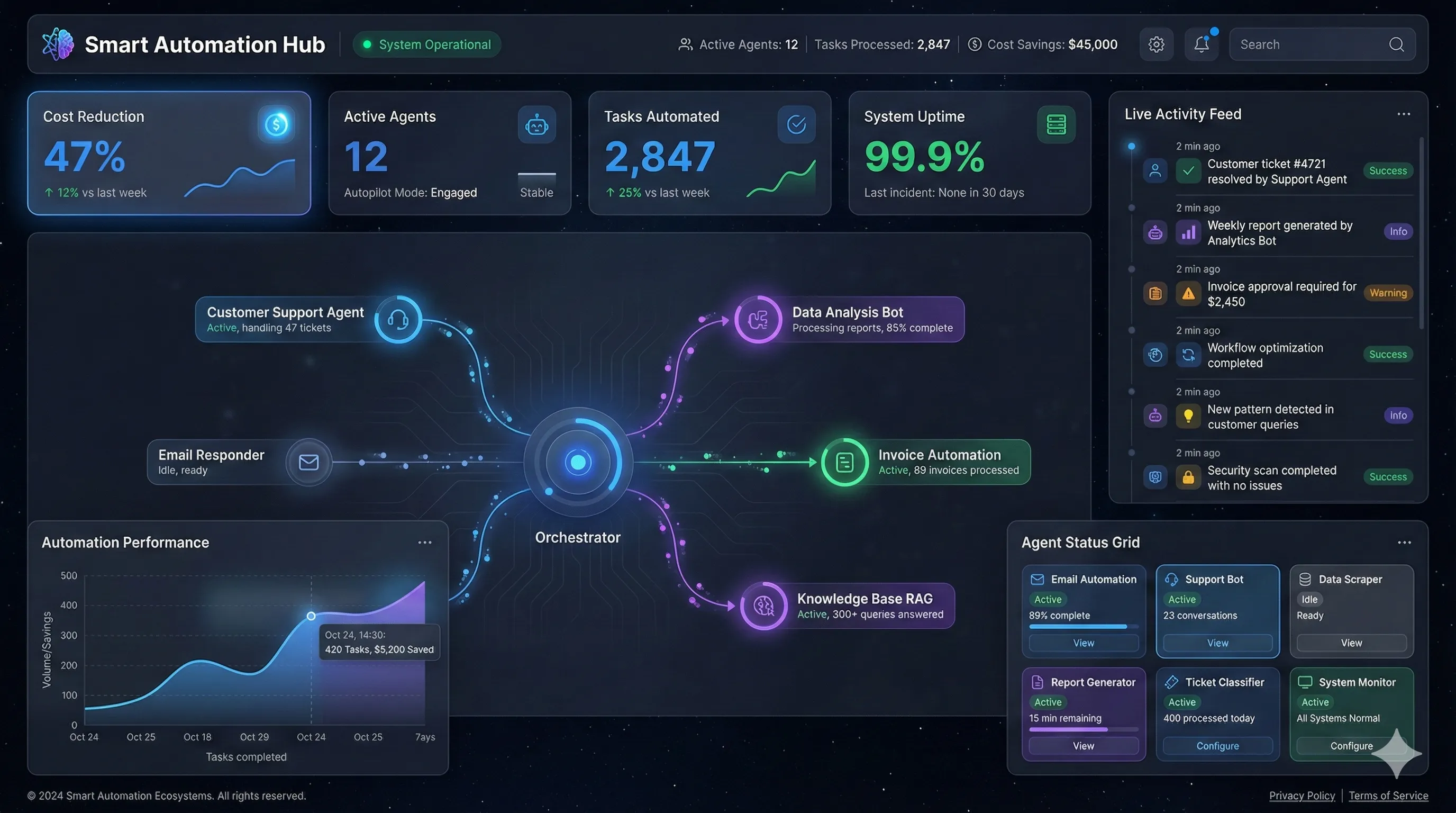Click the Cost Reduction dollar icon
1456x813 pixels.
pos(276,124)
